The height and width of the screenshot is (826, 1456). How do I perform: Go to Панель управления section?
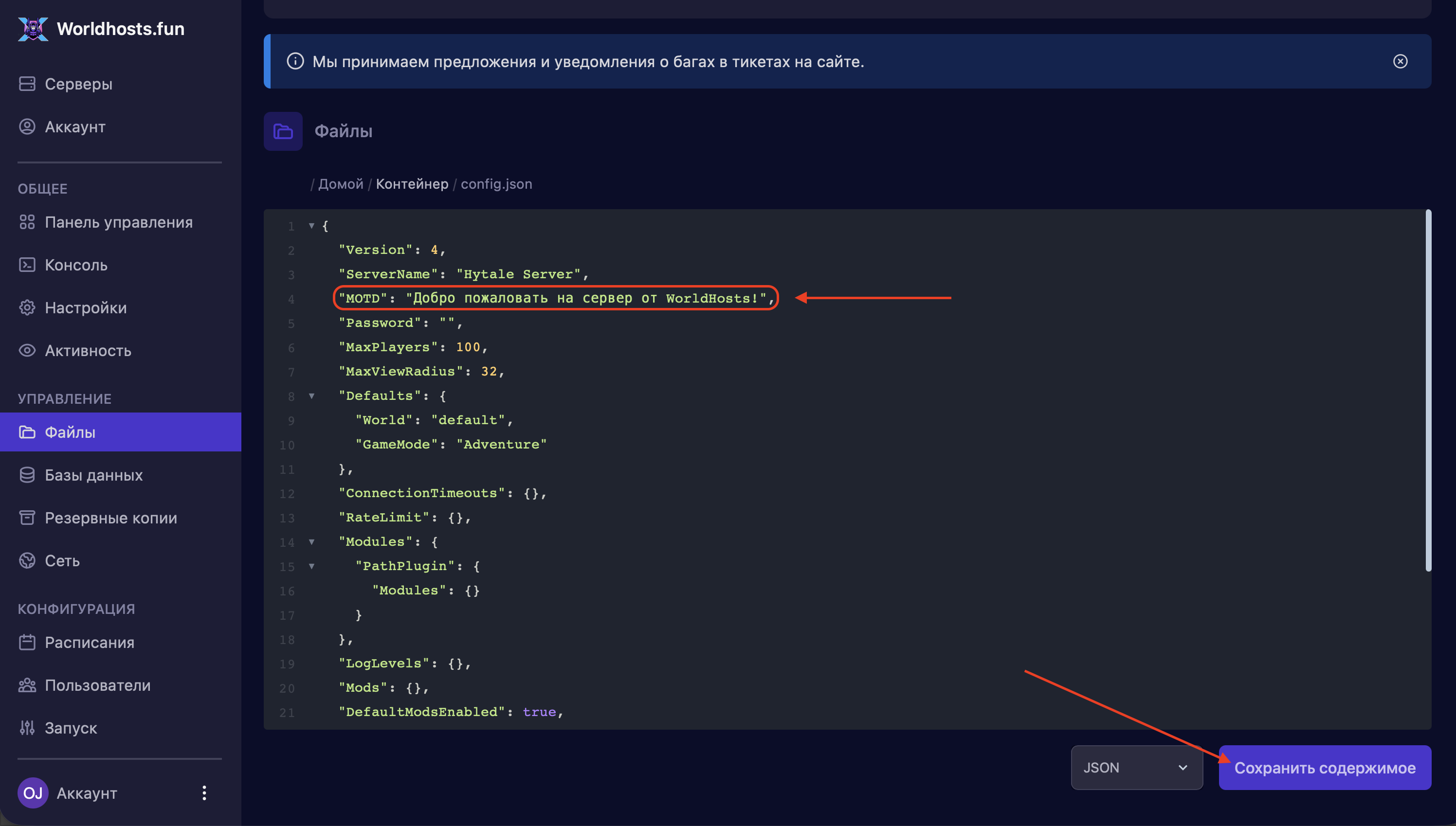point(119,222)
